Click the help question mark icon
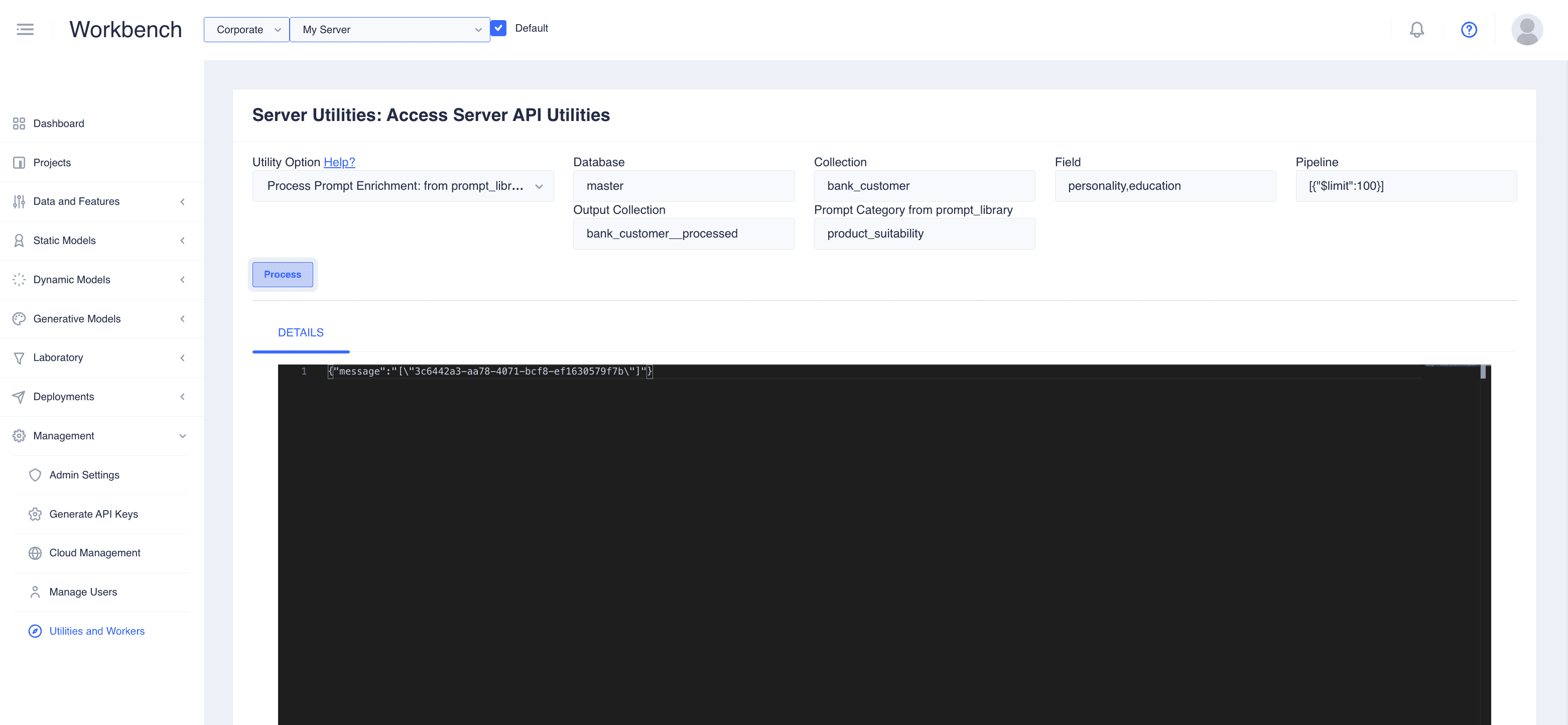 point(1468,29)
